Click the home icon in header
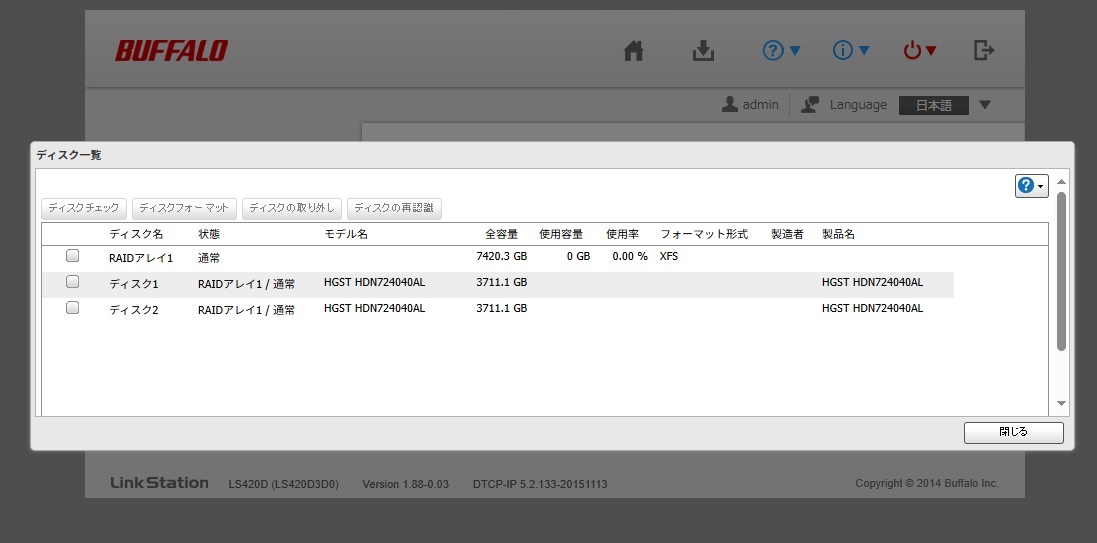Screen dimensions: 1097x543 (x=633, y=50)
